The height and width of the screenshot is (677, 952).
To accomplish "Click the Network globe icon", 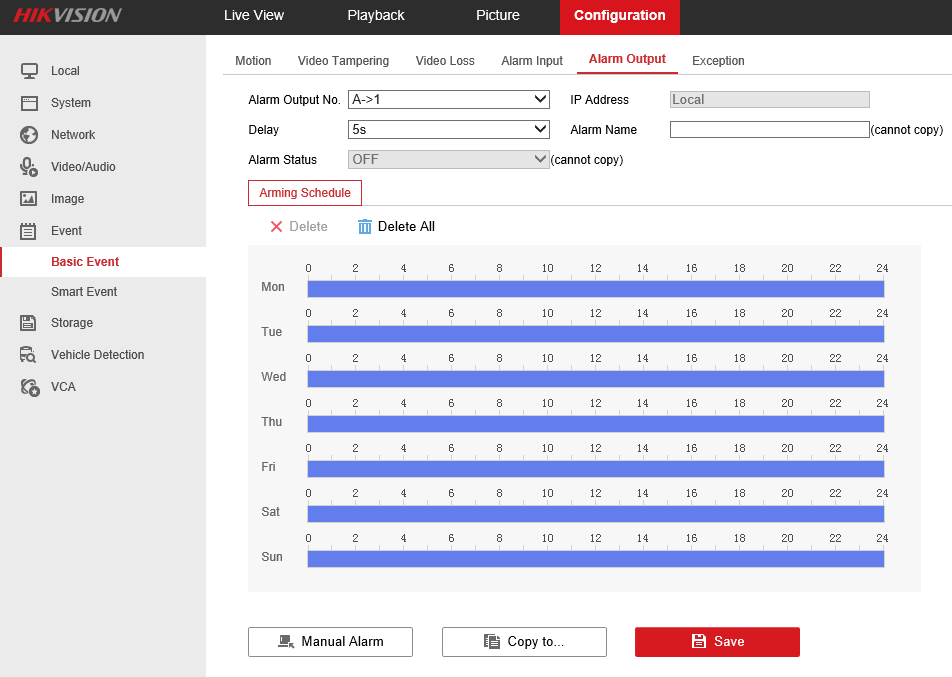I will [29, 135].
